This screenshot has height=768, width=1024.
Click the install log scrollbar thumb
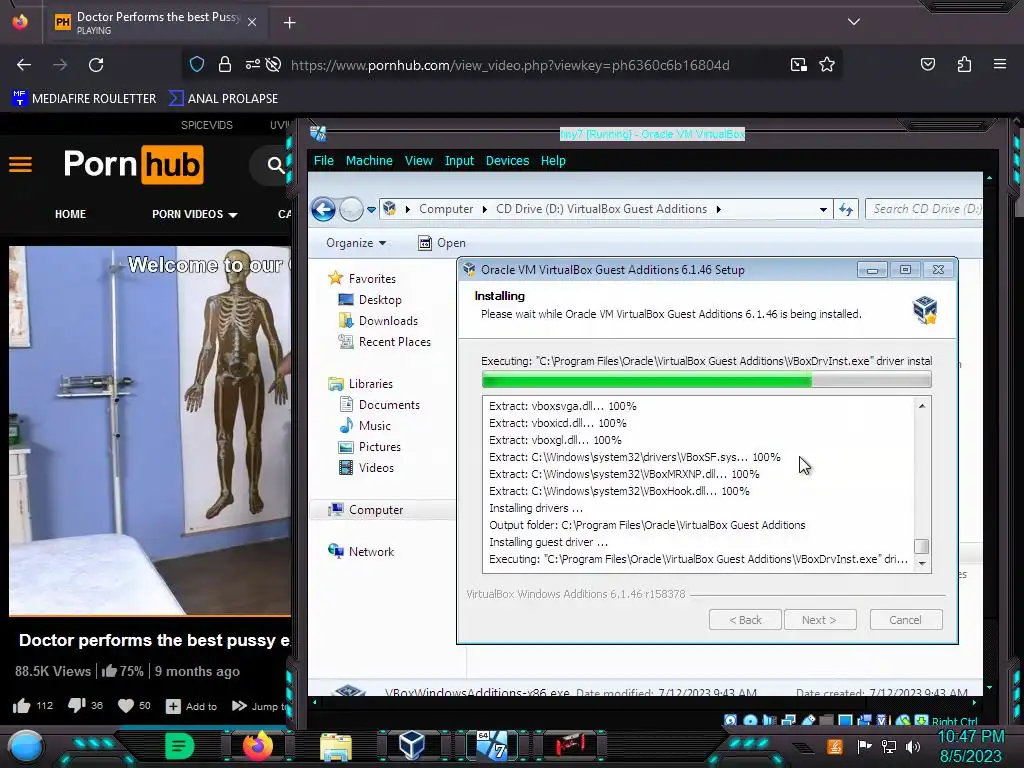pos(921,546)
